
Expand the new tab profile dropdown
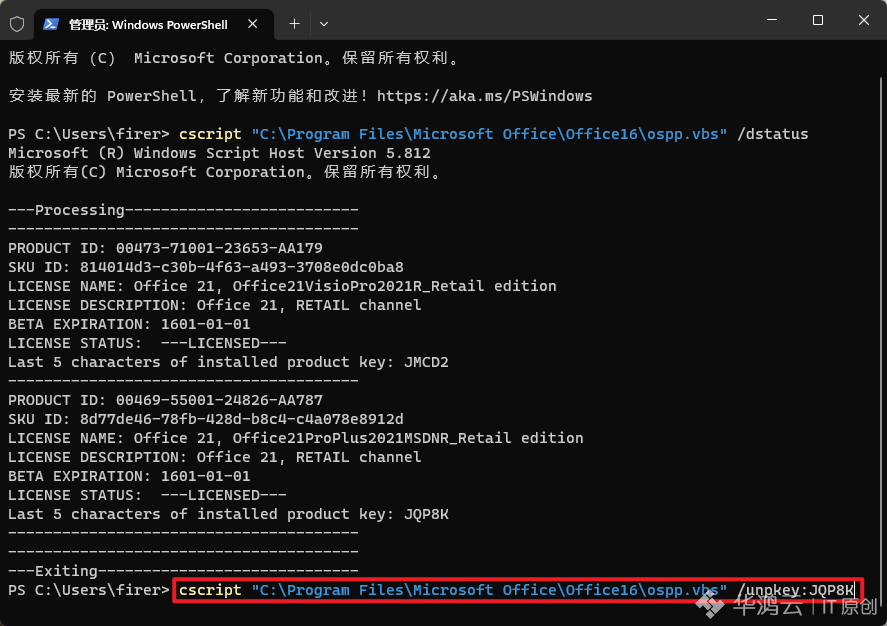point(324,24)
